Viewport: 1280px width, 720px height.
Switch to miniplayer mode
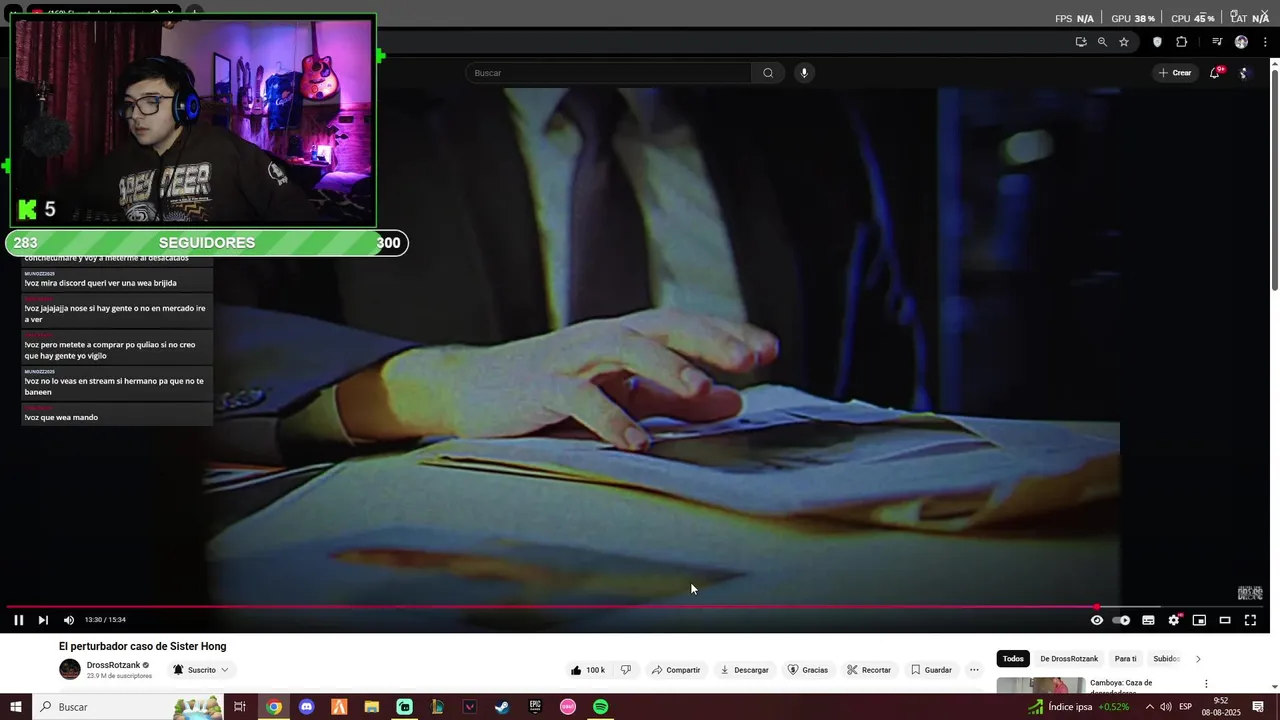point(1199,620)
